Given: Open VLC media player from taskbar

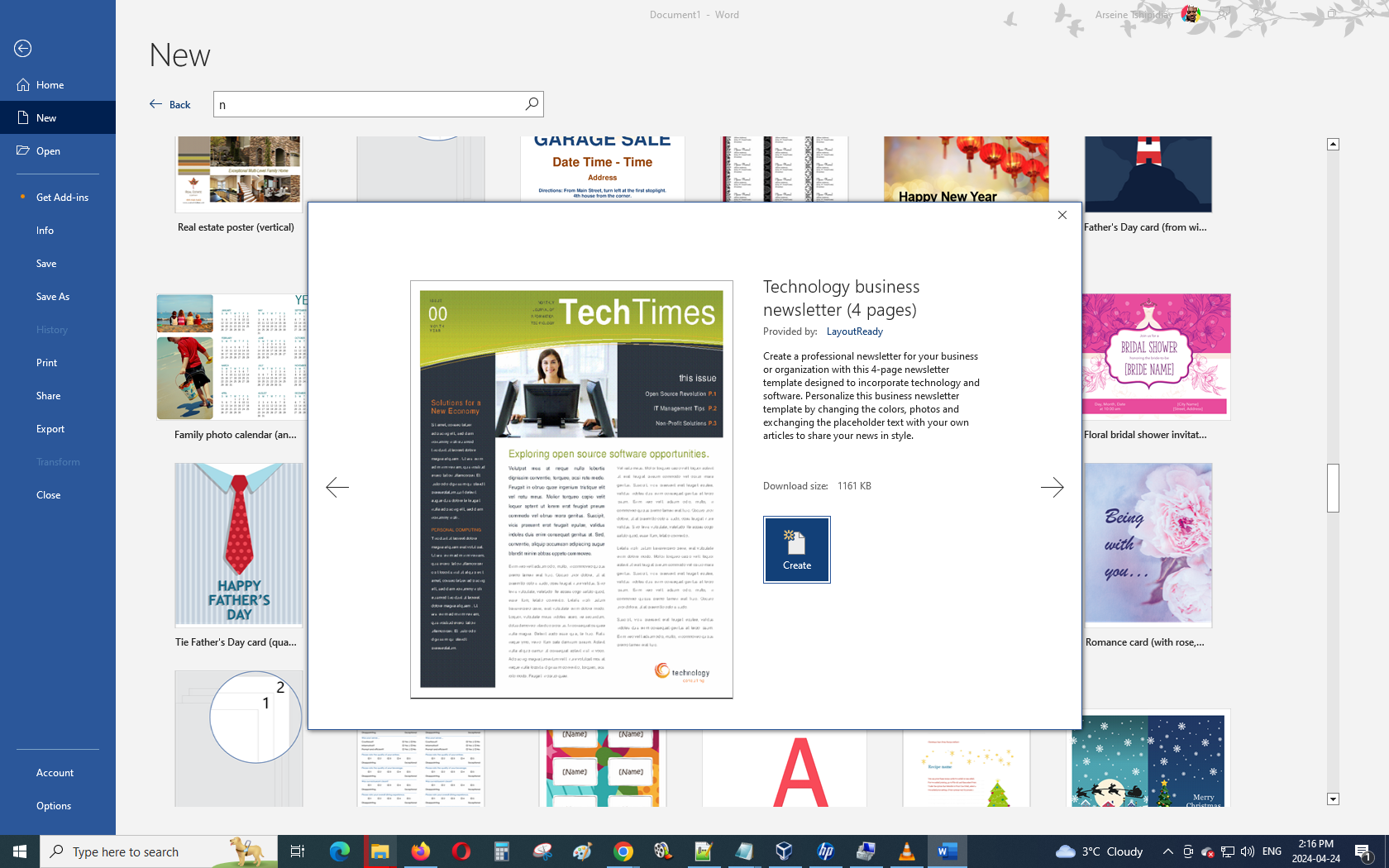Looking at the screenshot, I should click(906, 851).
